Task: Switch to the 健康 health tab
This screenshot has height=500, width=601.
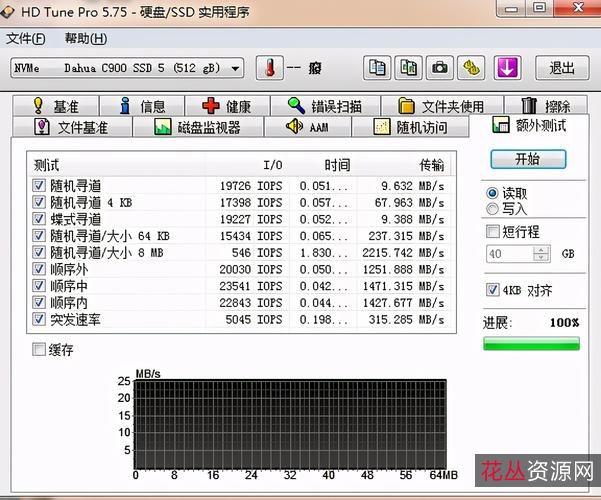Action: [228, 106]
